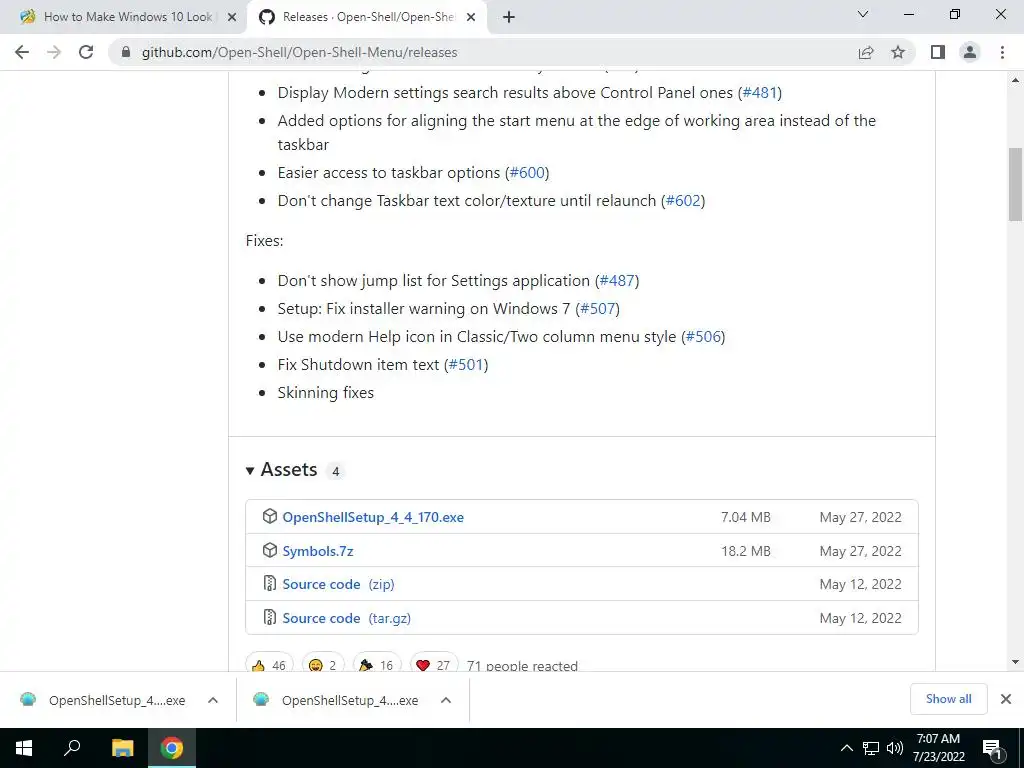Show hidden system tray icons
The height and width of the screenshot is (768, 1024).
(846, 748)
